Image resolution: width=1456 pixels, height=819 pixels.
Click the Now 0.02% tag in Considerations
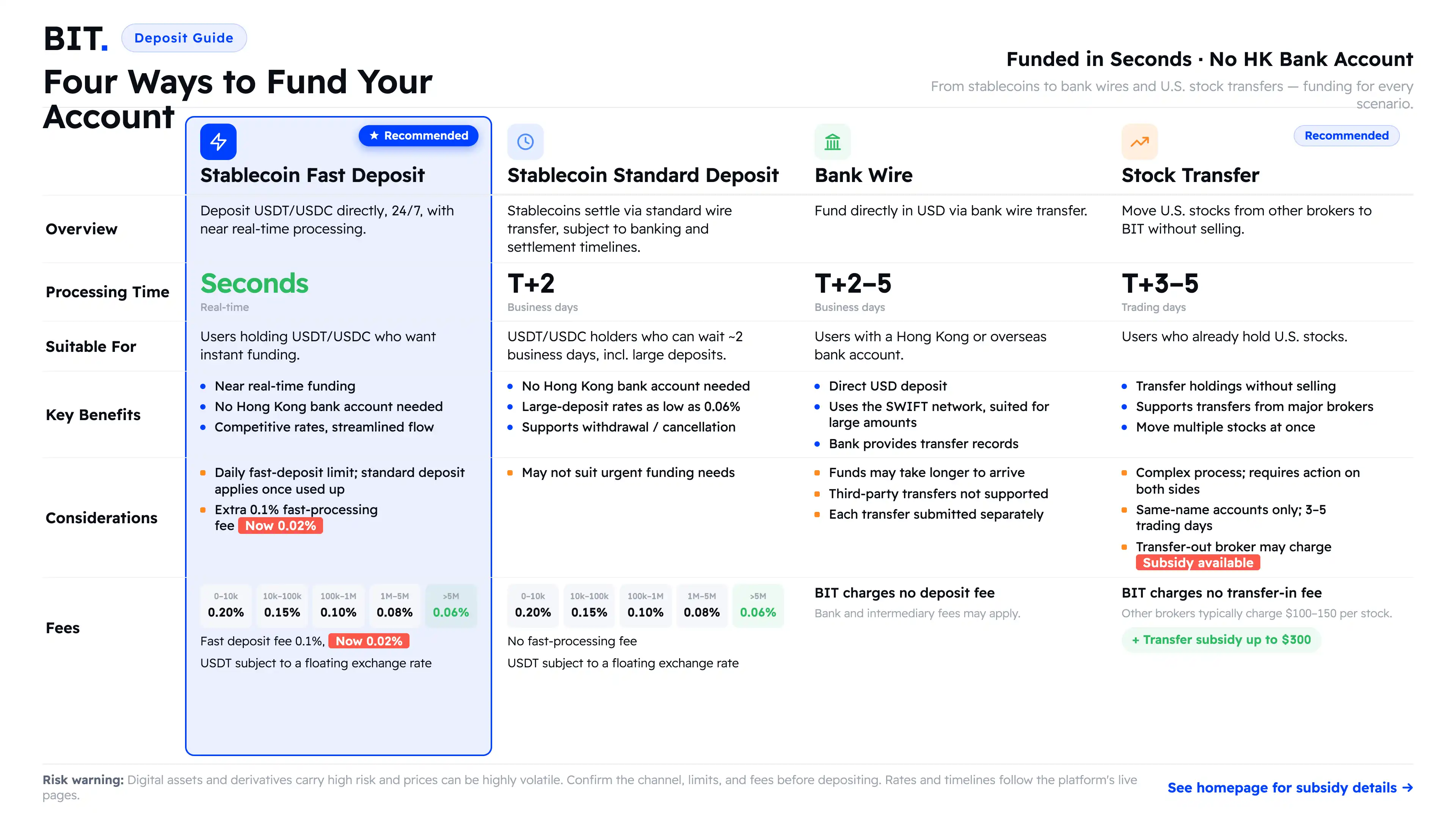tap(280, 526)
